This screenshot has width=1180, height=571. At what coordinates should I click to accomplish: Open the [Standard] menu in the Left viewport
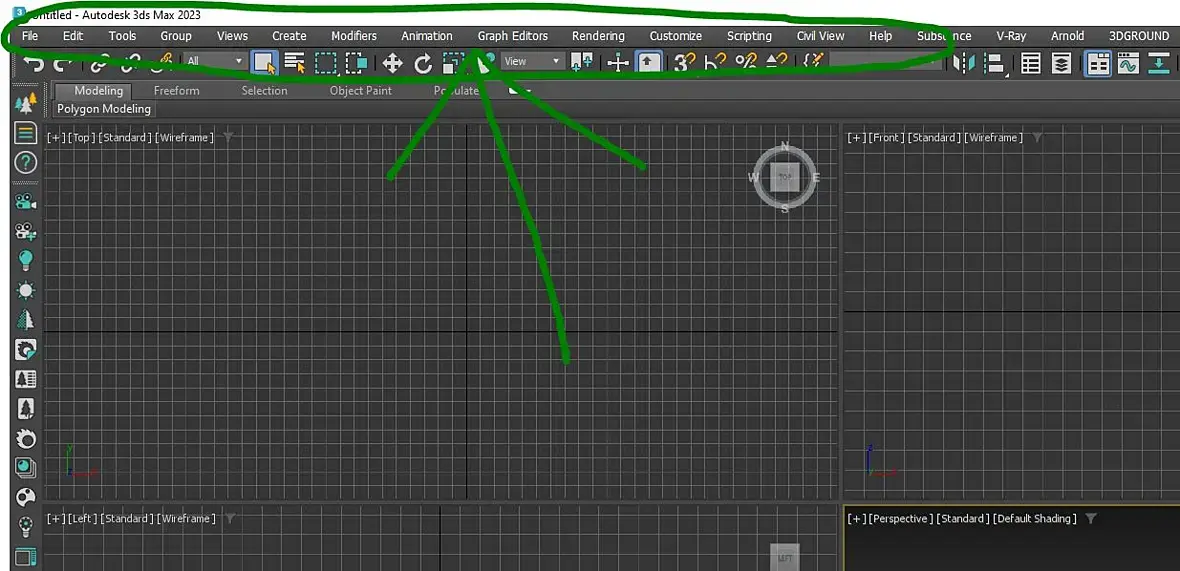[x=127, y=518]
